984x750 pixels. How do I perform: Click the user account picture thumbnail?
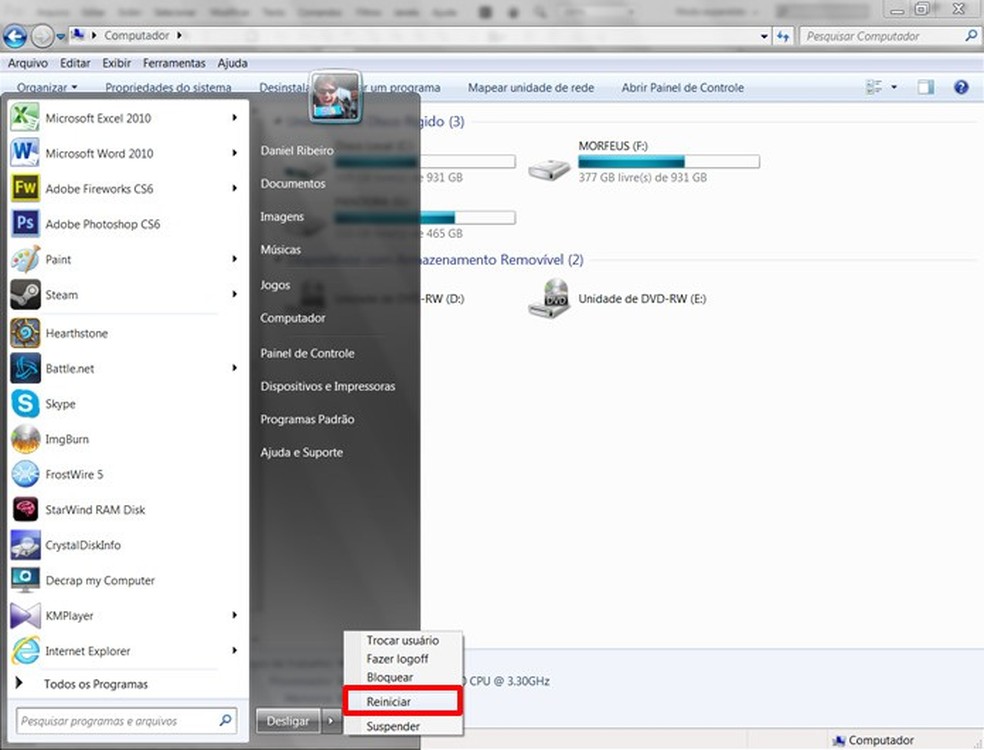tap(335, 96)
